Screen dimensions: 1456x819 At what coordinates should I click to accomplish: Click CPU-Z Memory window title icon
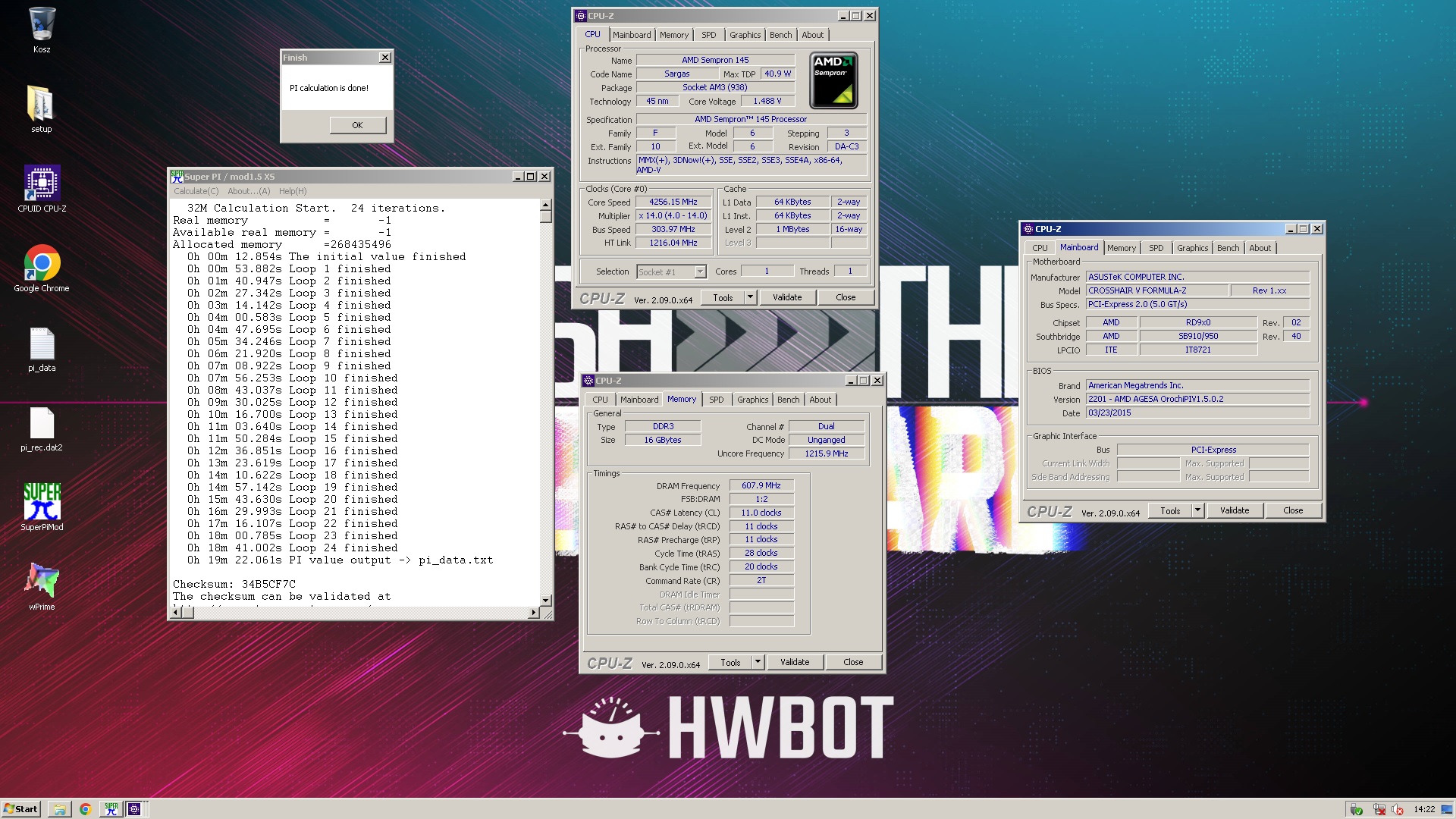[x=588, y=381]
